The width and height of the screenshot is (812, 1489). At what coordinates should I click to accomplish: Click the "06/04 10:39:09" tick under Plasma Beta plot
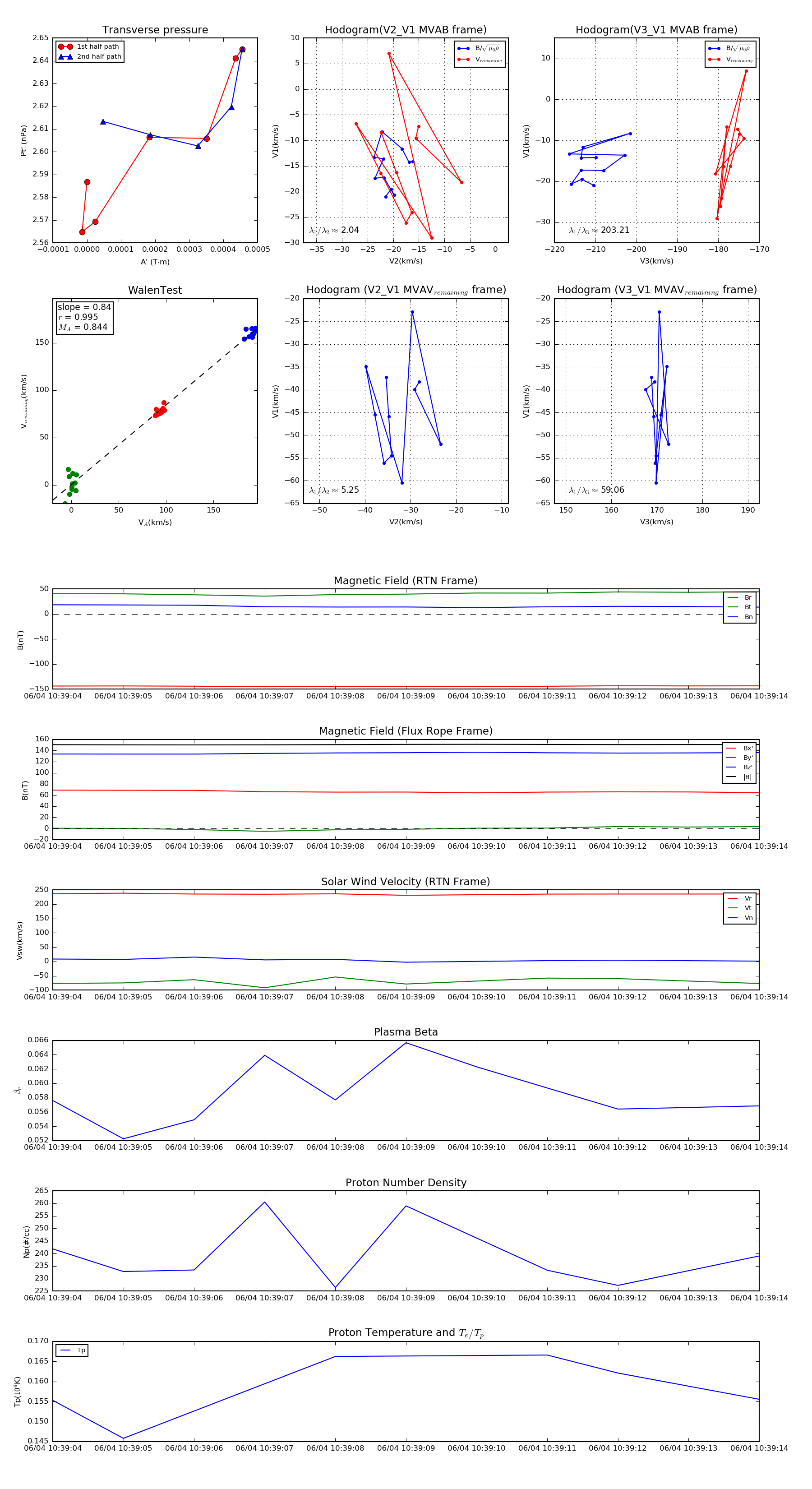(406, 1147)
